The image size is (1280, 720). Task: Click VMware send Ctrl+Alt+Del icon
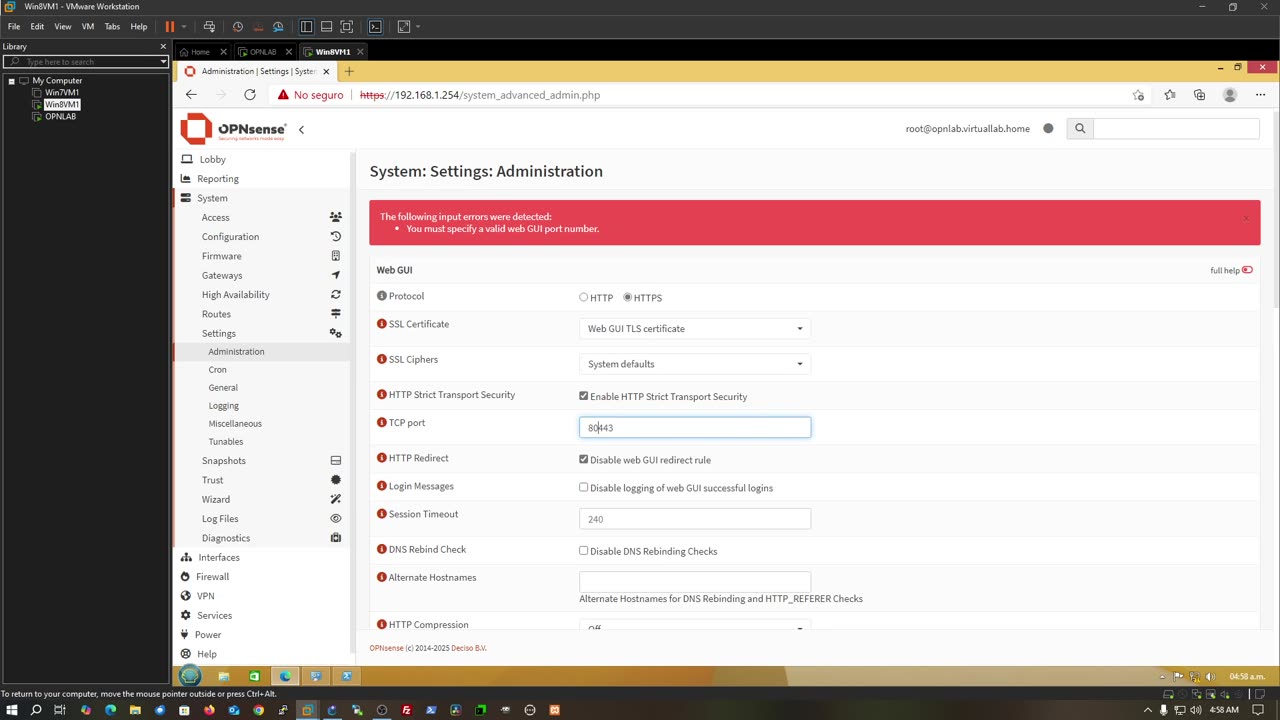click(x=209, y=27)
